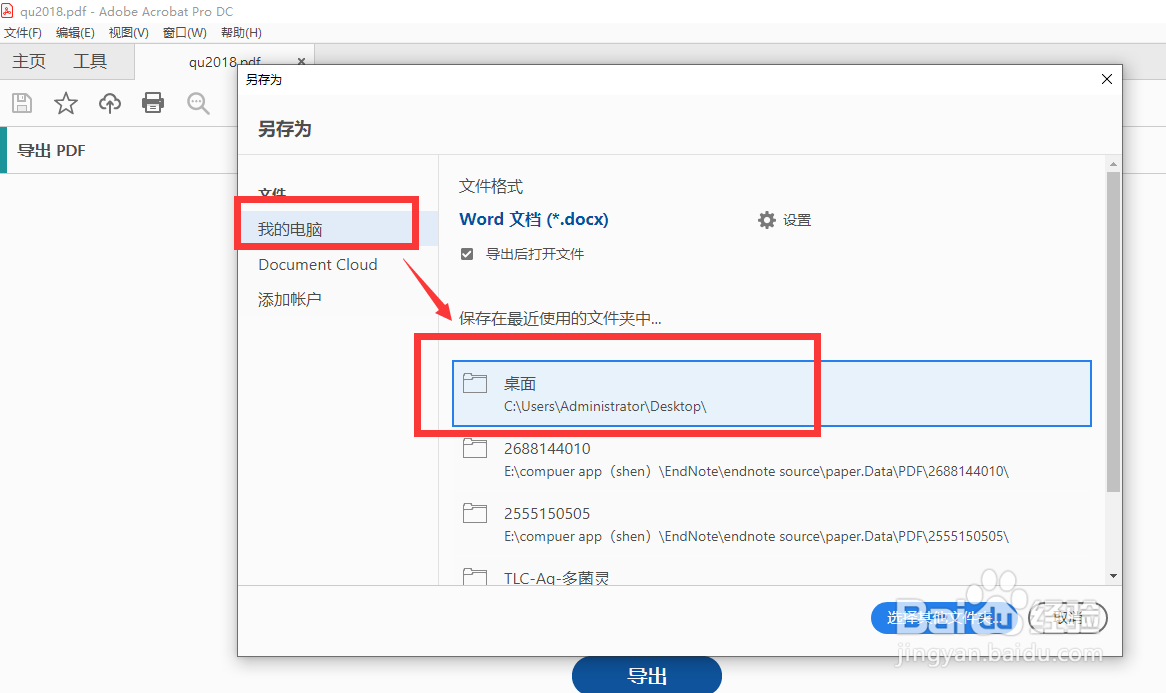
Task: Switch to the 工具 tab
Action: 90,61
